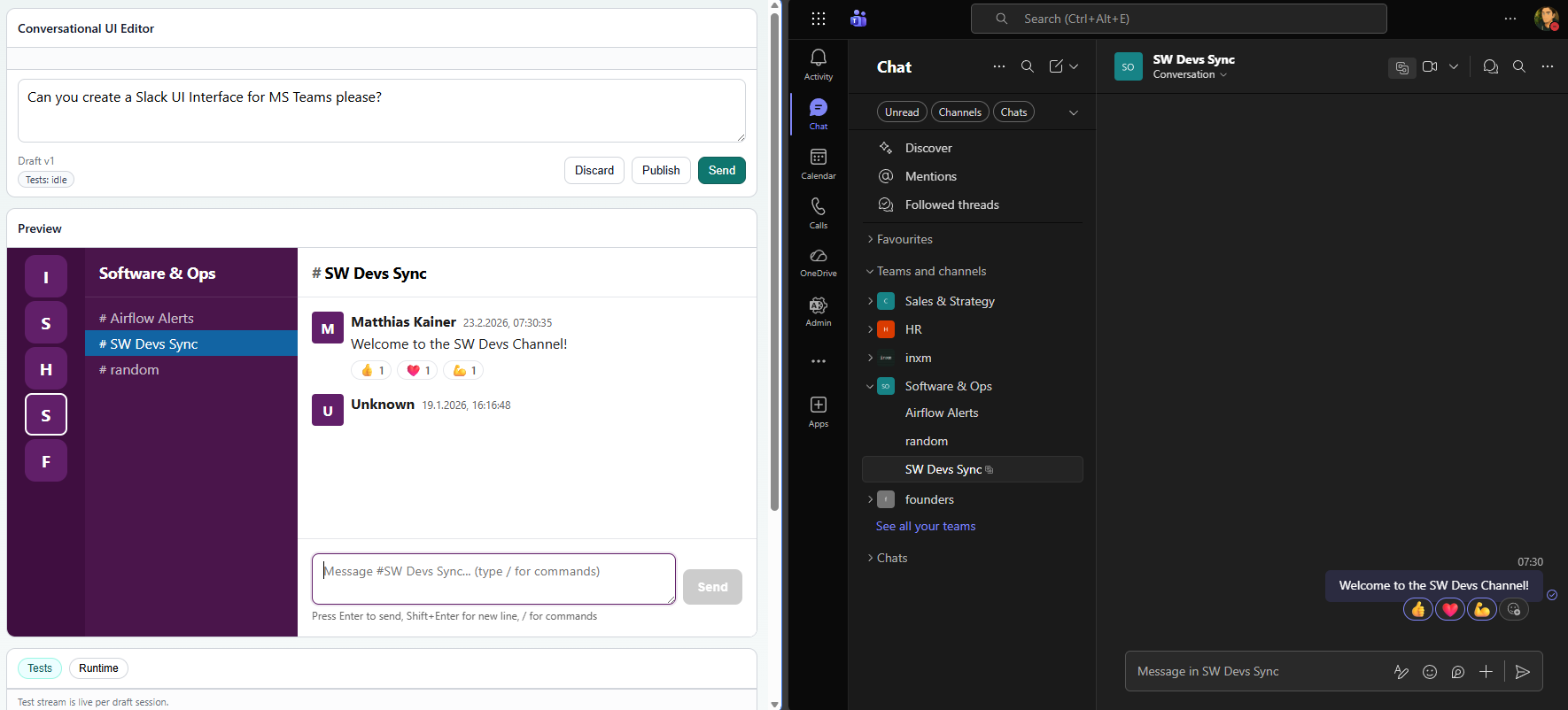
Task: Toggle the Unread filter chip
Action: (902, 112)
